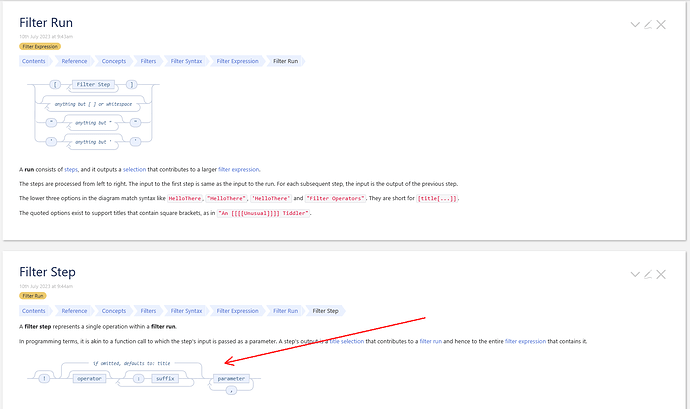This screenshot has height=409, width=690.
Task: Click 'if omitted, defaults to: title' diagram comment
Action: (132, 364)
